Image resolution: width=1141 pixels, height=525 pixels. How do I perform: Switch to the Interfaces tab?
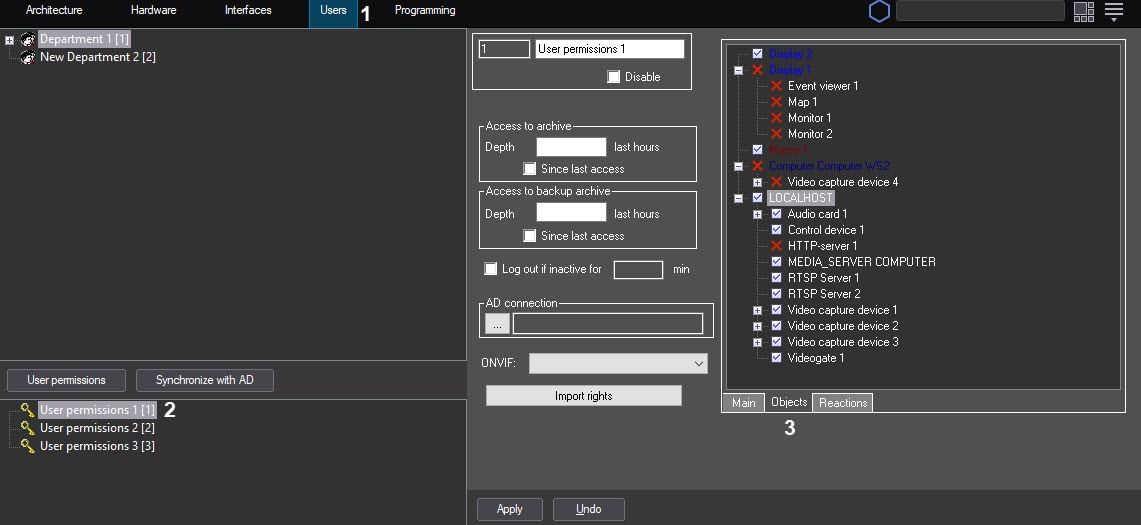click(x=248, y=11)
